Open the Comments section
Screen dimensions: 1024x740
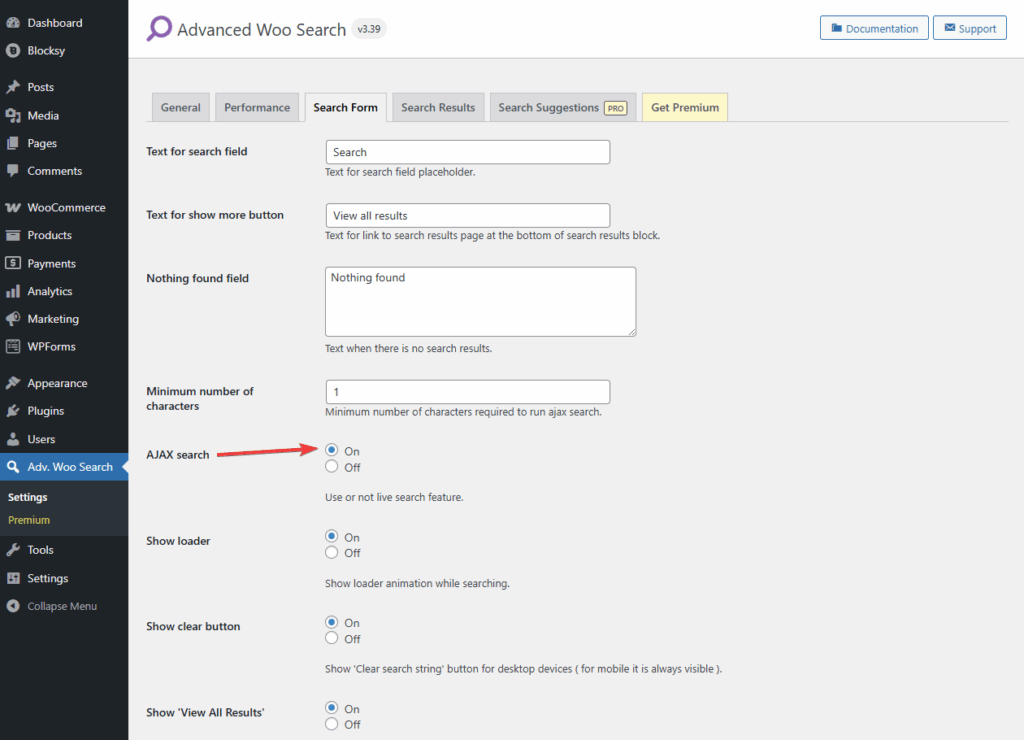tap(53, 171)
